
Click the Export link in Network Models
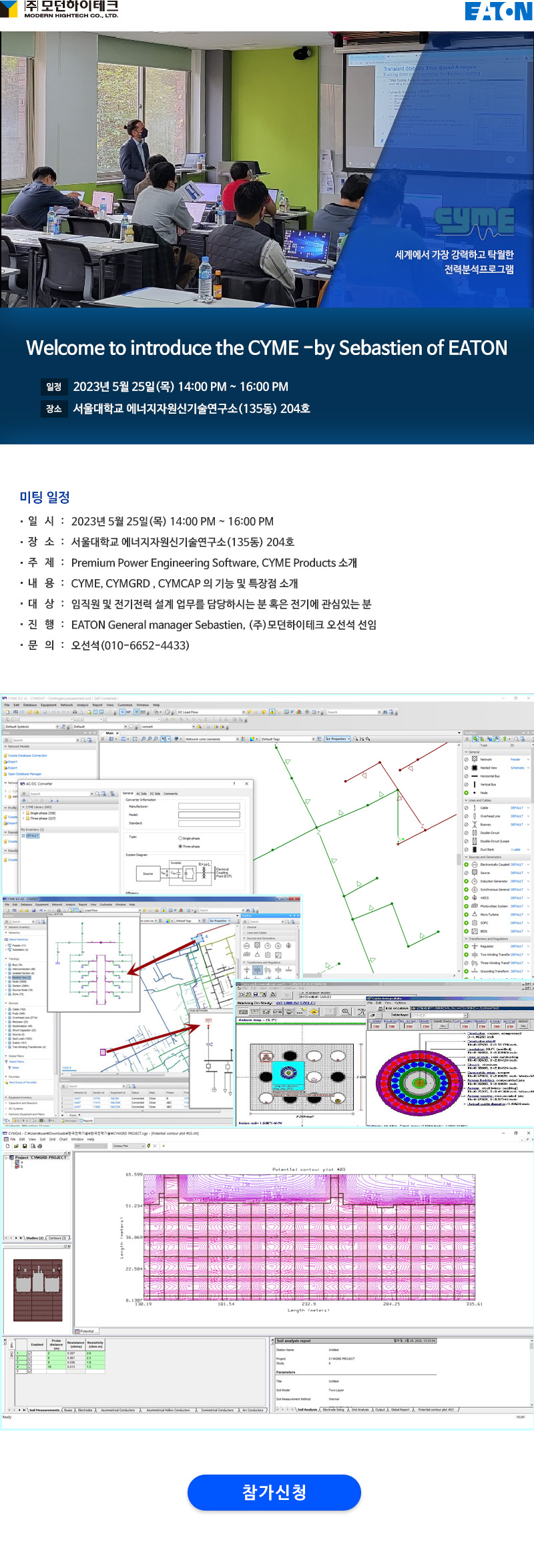13,767
